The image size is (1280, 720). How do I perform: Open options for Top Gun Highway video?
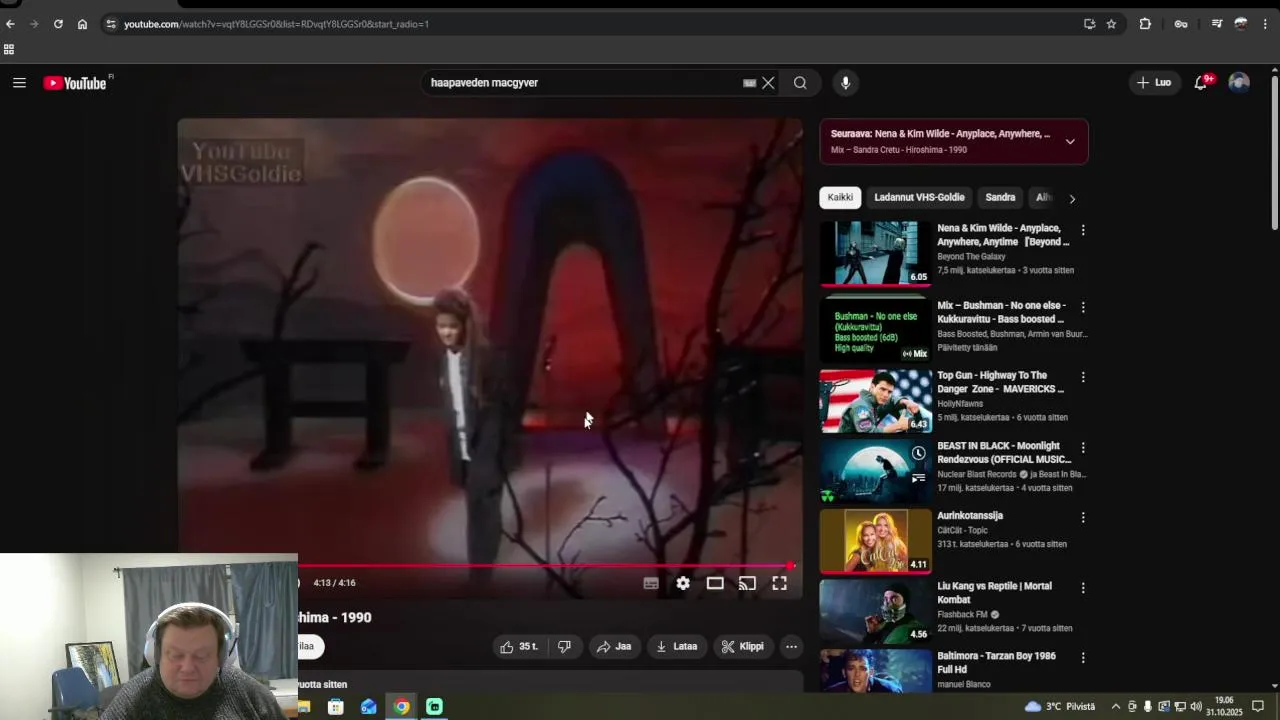coord(1082,378)
